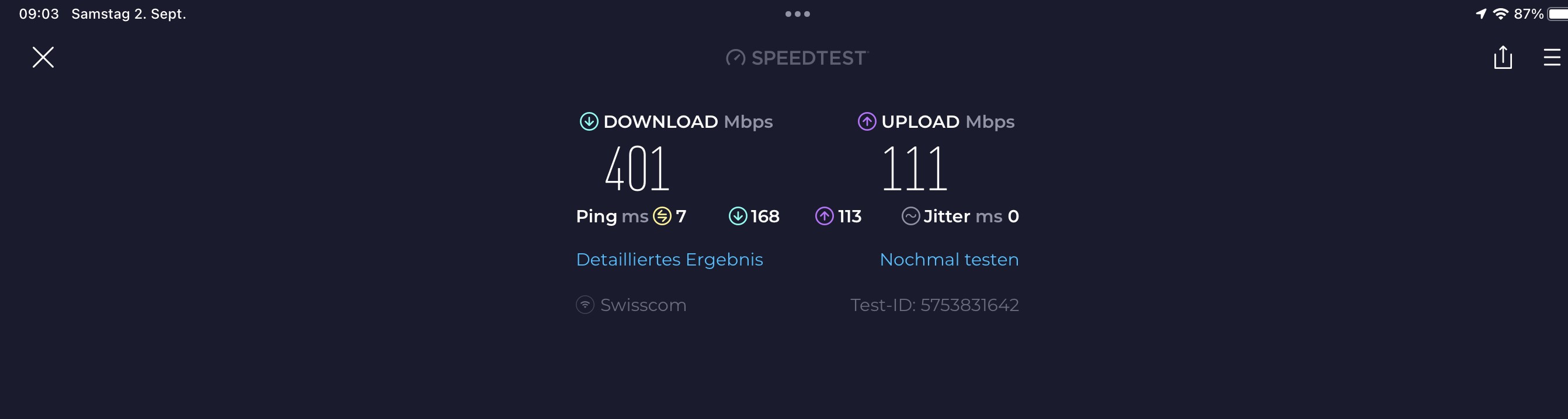Tap the Wi-Fi status bar icon

click(1500, 14)
